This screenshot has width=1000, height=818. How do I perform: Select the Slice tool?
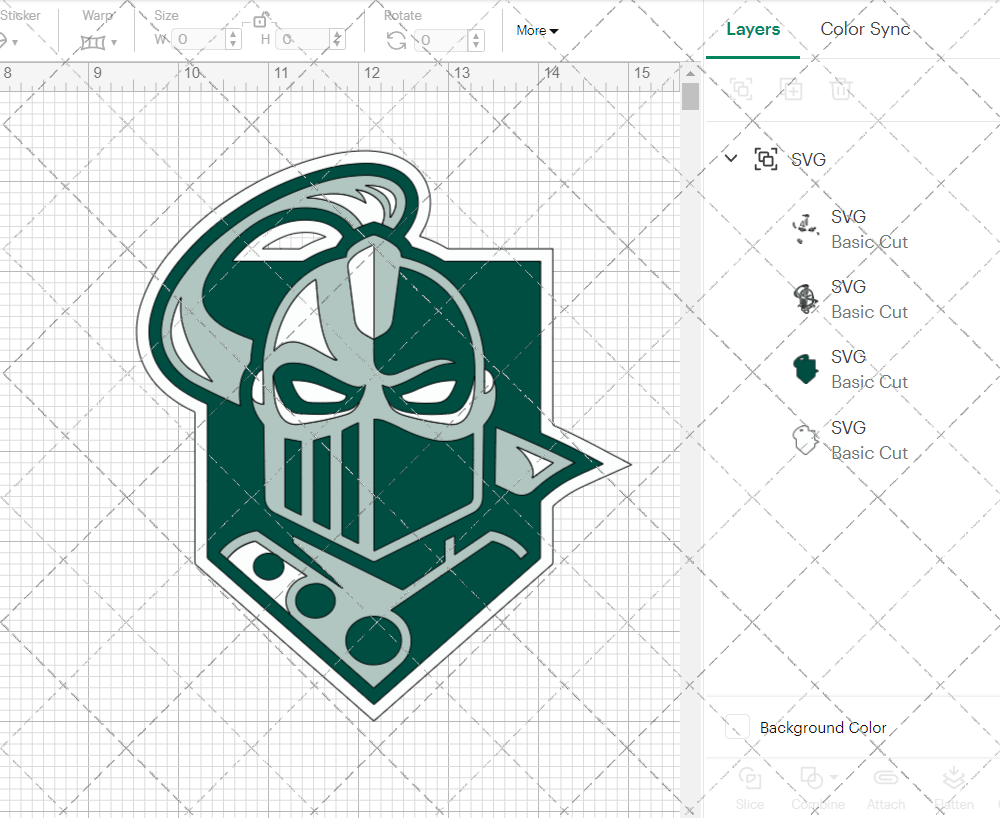point(750,788)
